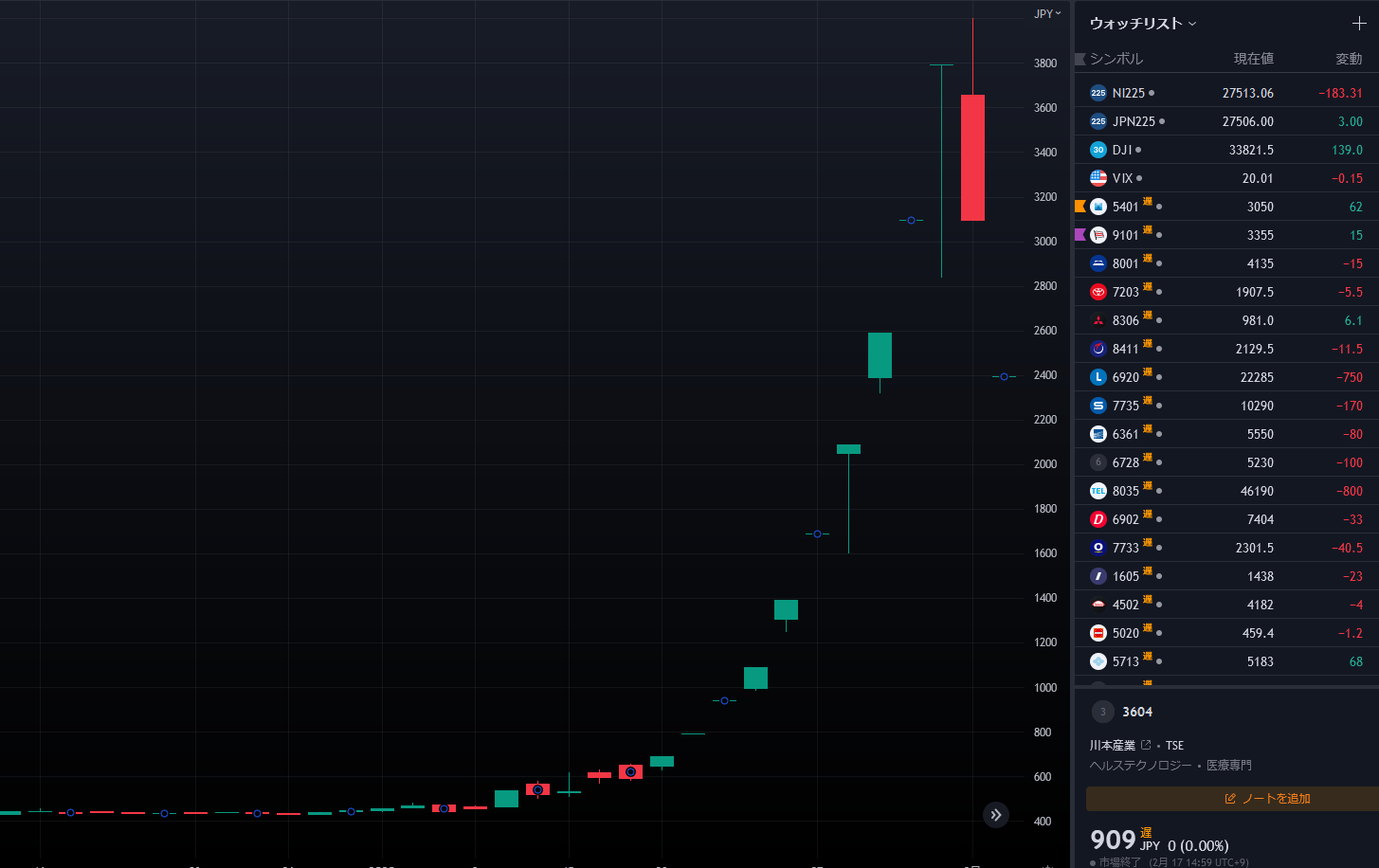Click the gray flag in the シンボル header
The image size is (1379, 868).
point(1080,59)
